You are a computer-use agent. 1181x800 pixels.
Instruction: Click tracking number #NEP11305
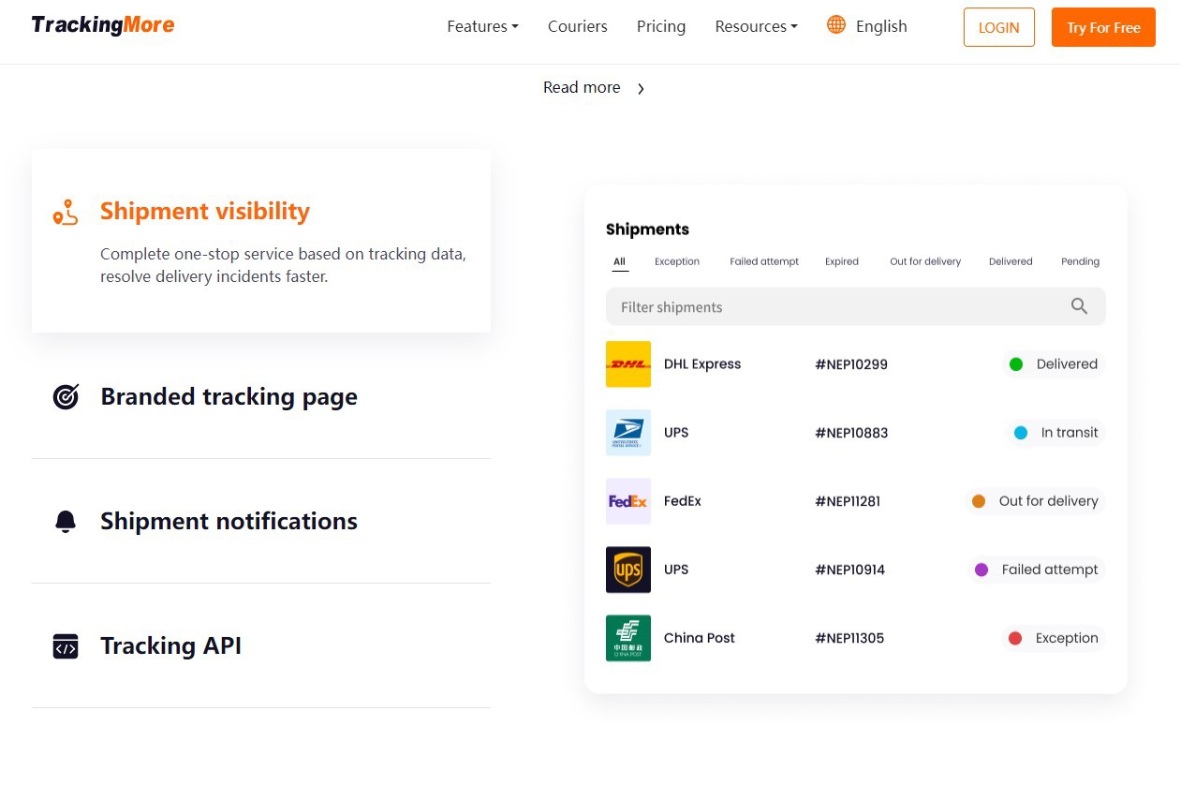(850, 639)
